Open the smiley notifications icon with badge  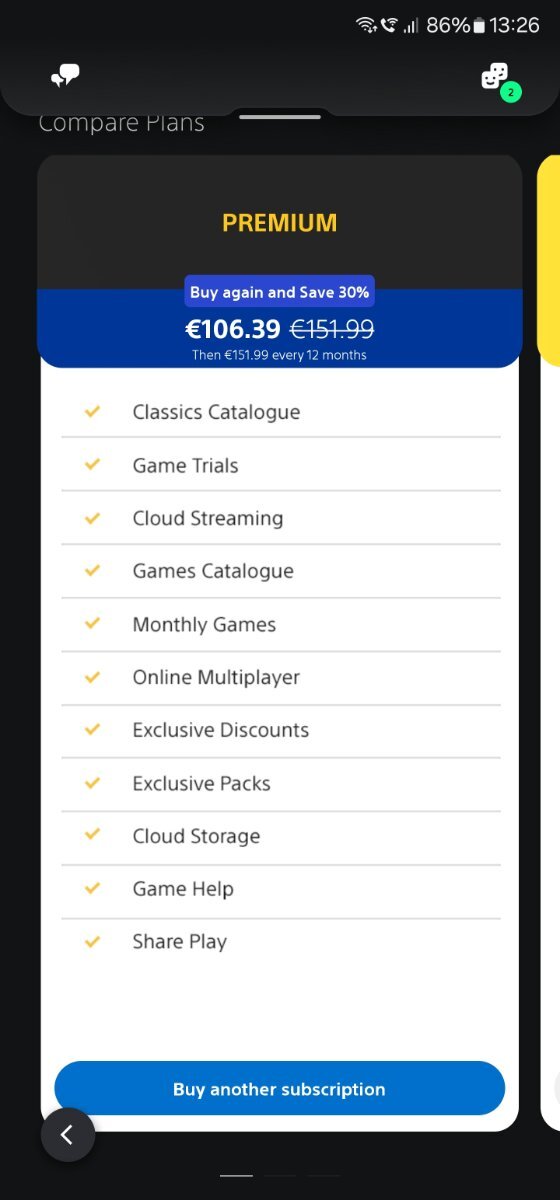497,78
